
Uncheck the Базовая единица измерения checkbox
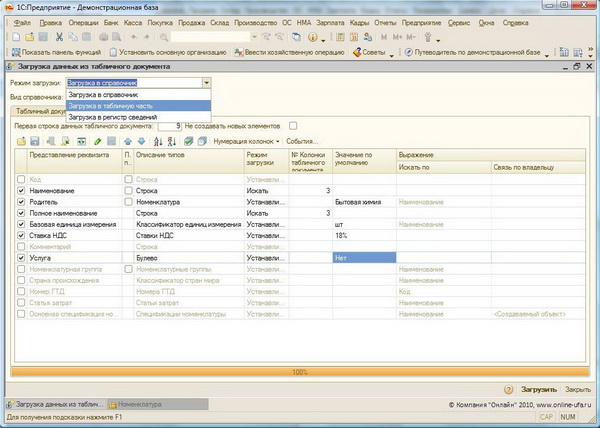pyautogui.click(x=21, y=224)
